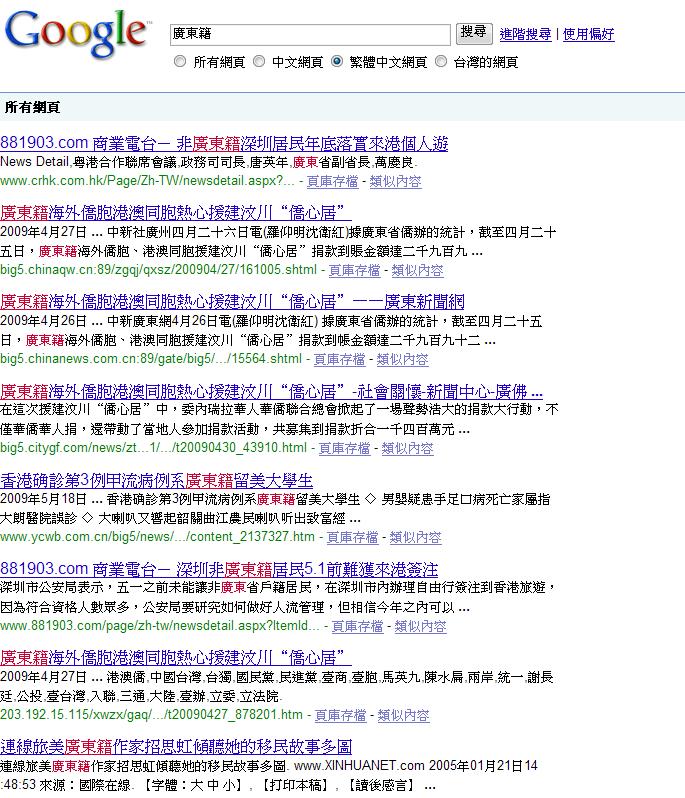Open result 非廣東籍深圳居民年底落實來港個人遊

224,144
